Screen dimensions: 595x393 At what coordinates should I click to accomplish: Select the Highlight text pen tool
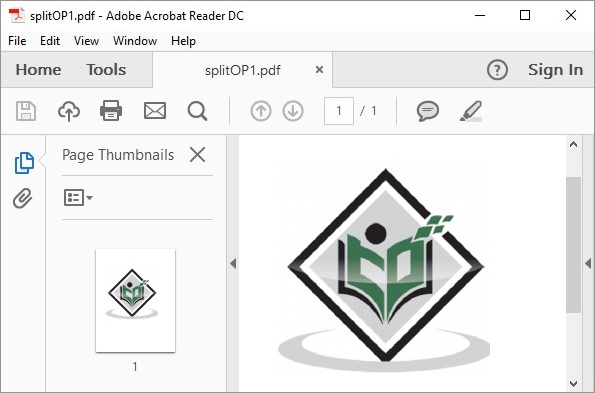click(x=471, y=111)
